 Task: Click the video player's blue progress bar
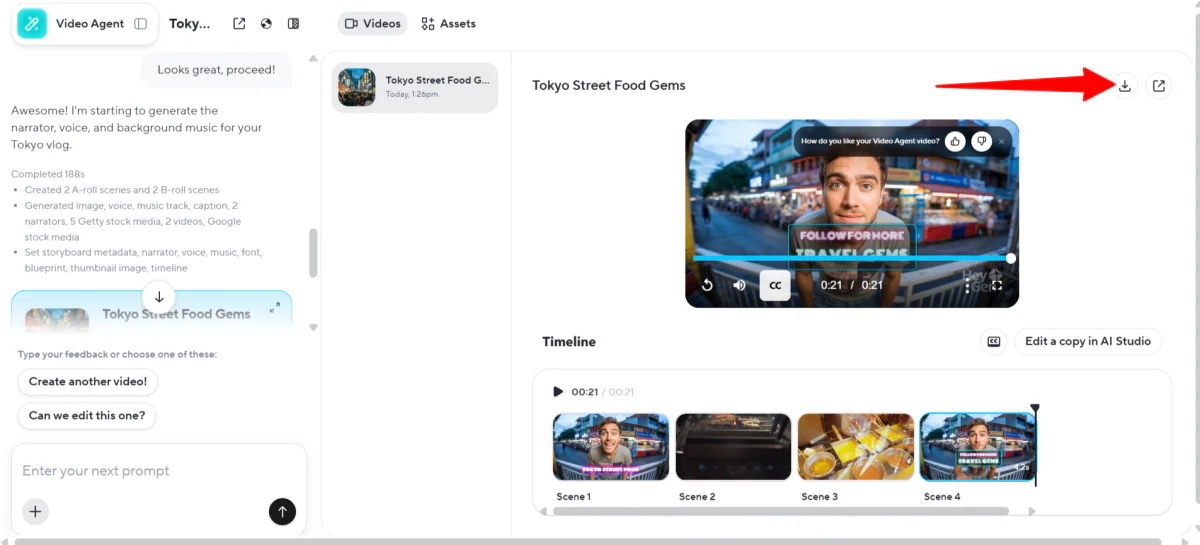click(852, 258)
